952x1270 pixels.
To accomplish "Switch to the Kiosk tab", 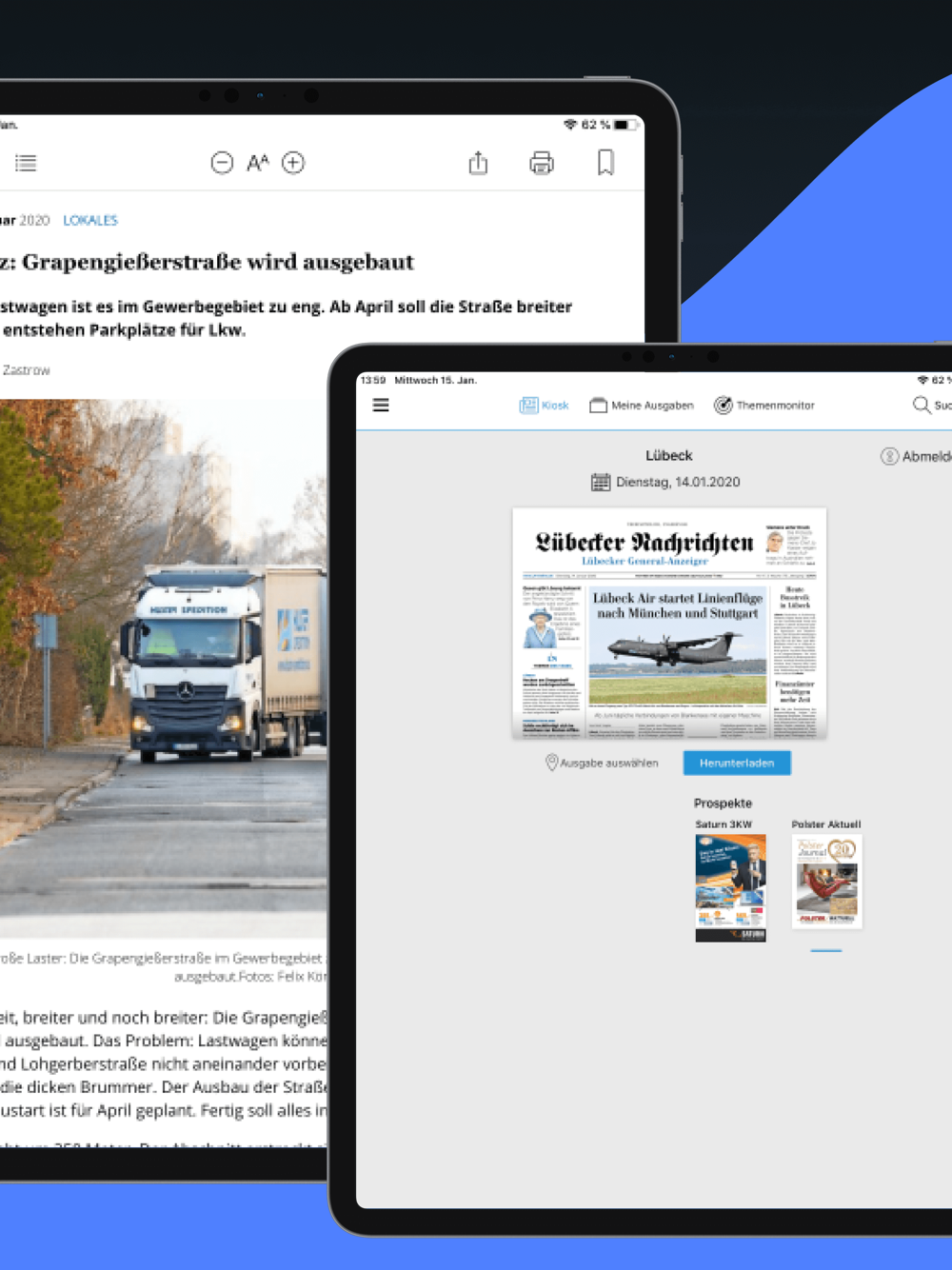I will point(544,406).
